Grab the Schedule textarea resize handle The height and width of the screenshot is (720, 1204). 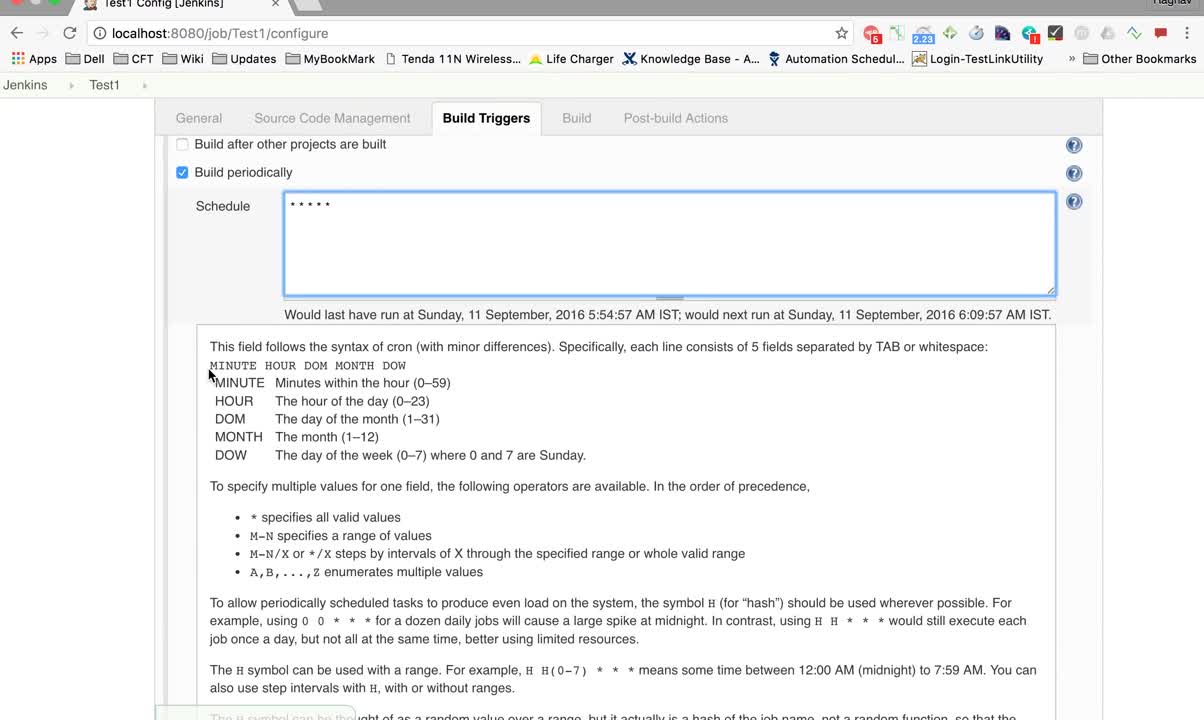pos(1050,290)
